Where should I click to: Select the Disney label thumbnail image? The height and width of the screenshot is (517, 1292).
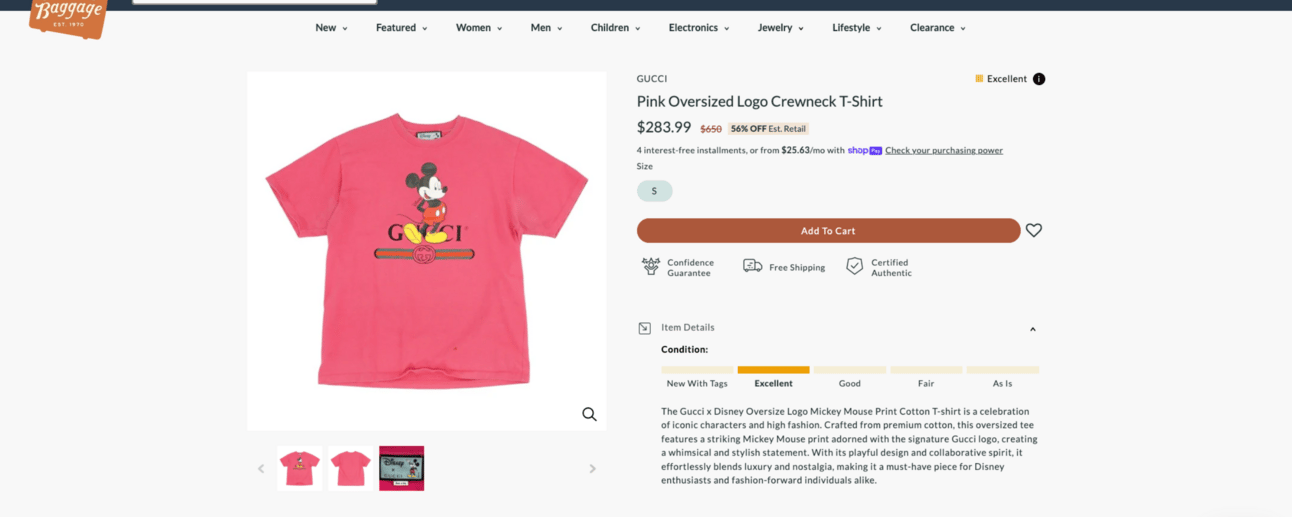(x=402, y=468)
